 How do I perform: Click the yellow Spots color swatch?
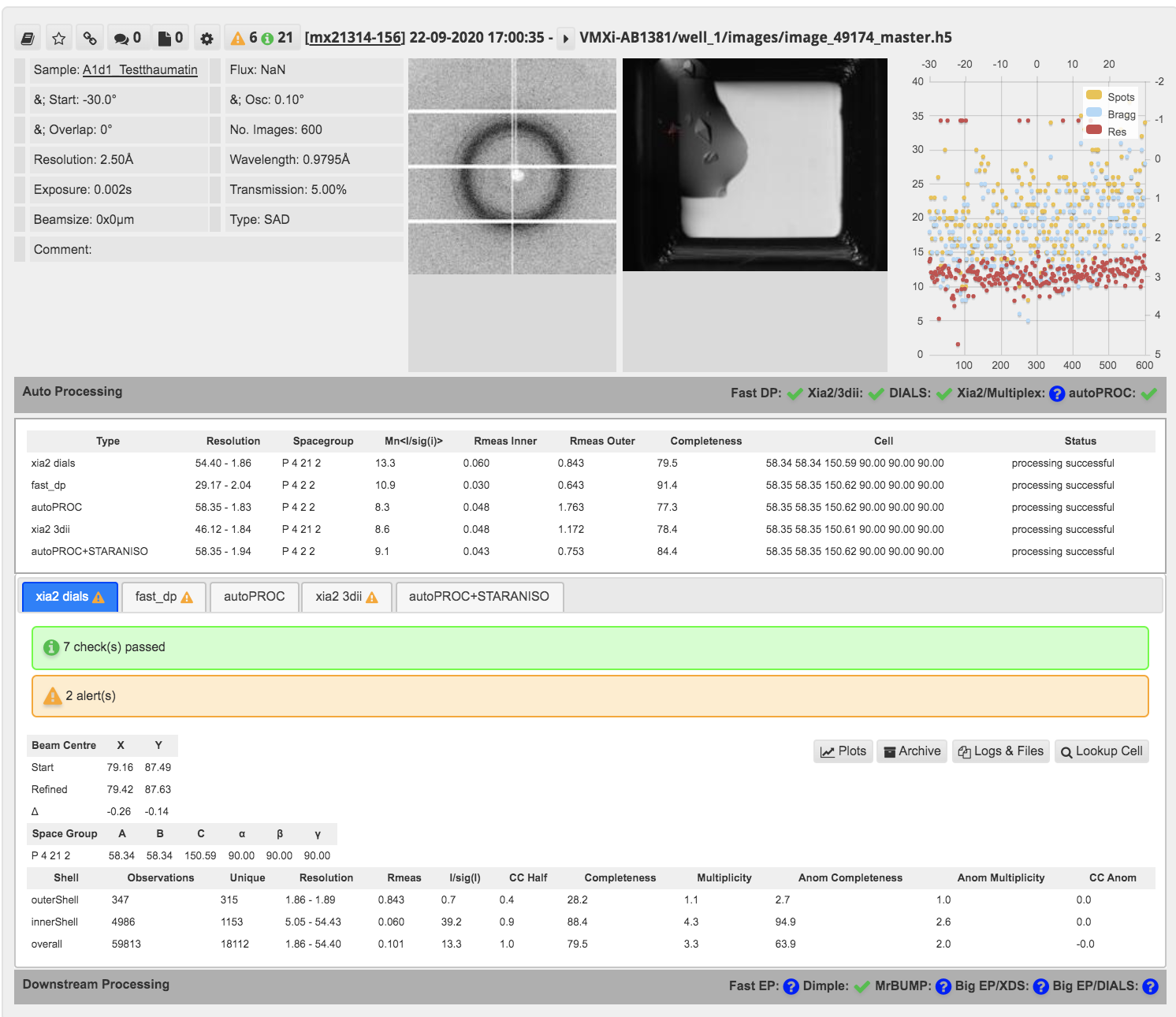(x=1096, y=96)
